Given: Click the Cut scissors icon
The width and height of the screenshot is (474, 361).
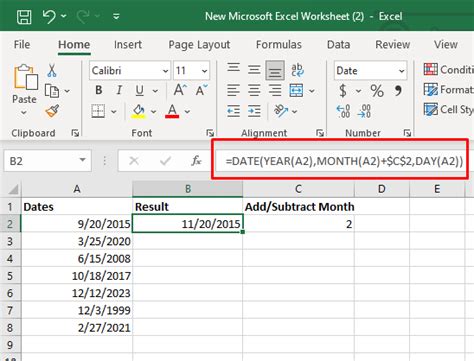Looking at the screenshot, I should (x=52, y=70).
